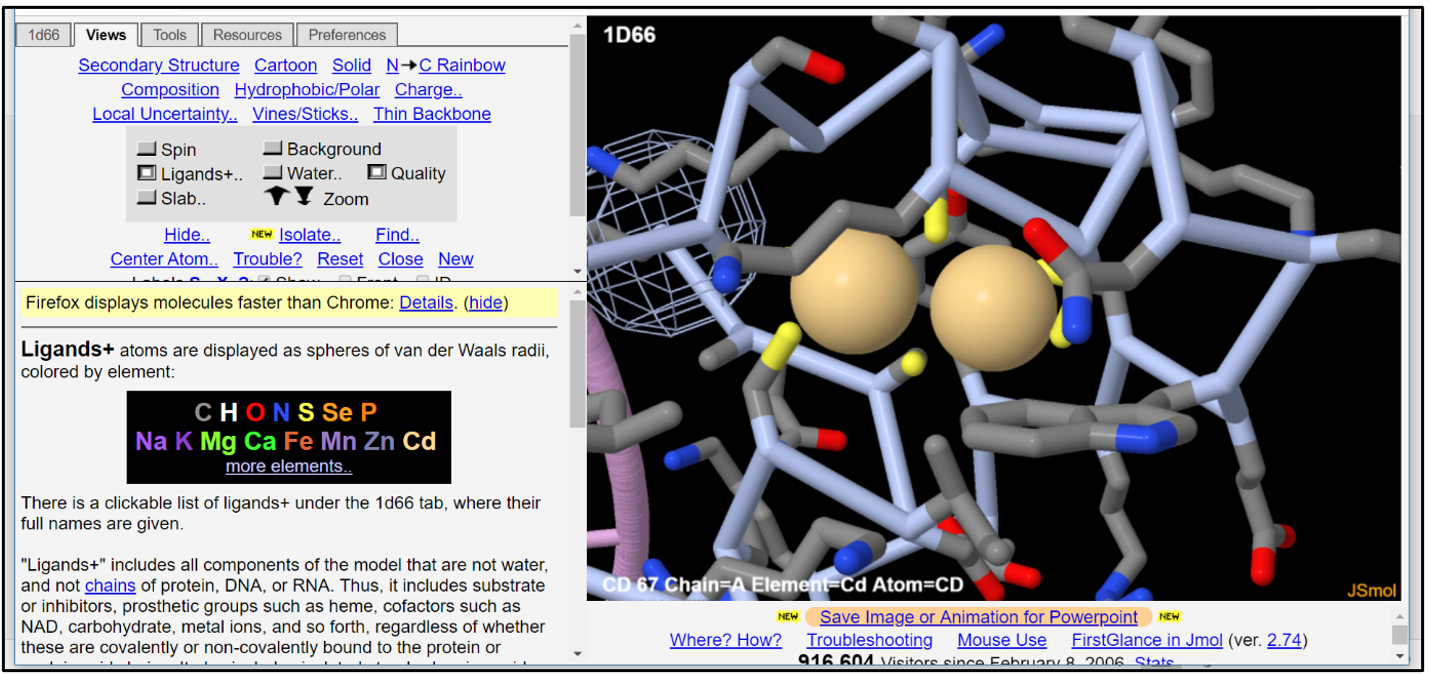Show the Secondary Structure view

point(159,65)
